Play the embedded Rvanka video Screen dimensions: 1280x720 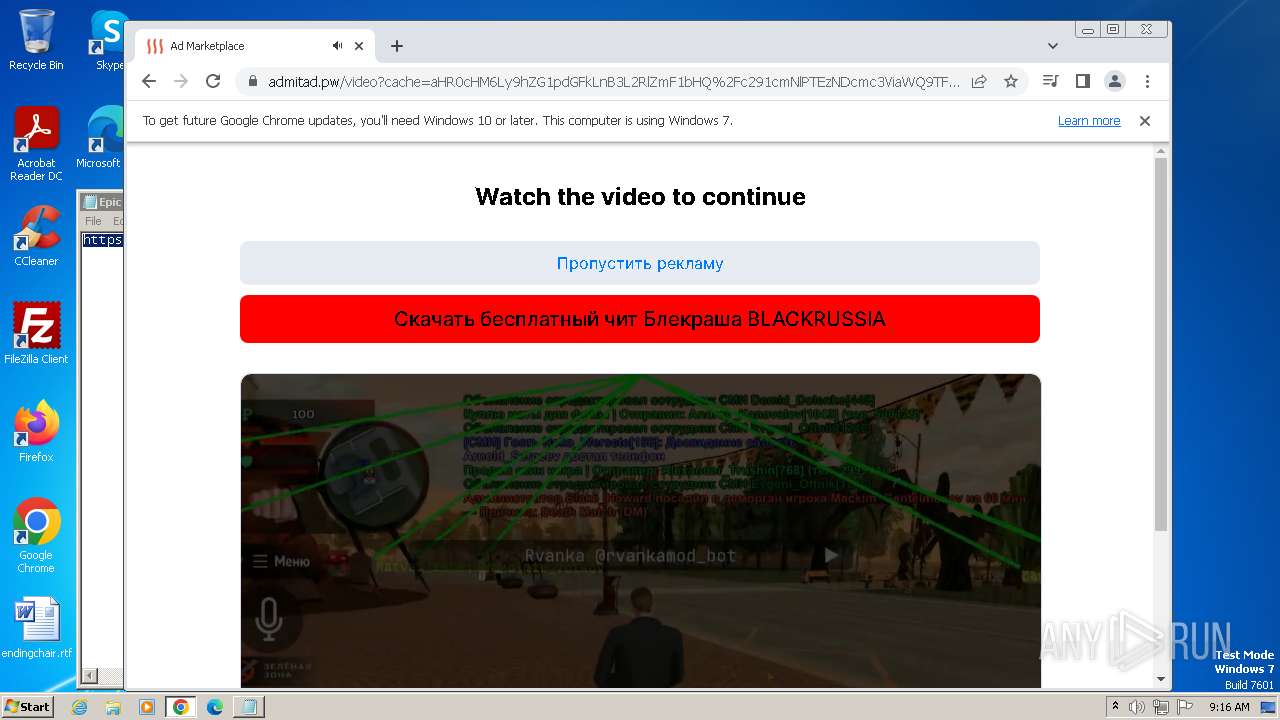(x=831, y=556)
